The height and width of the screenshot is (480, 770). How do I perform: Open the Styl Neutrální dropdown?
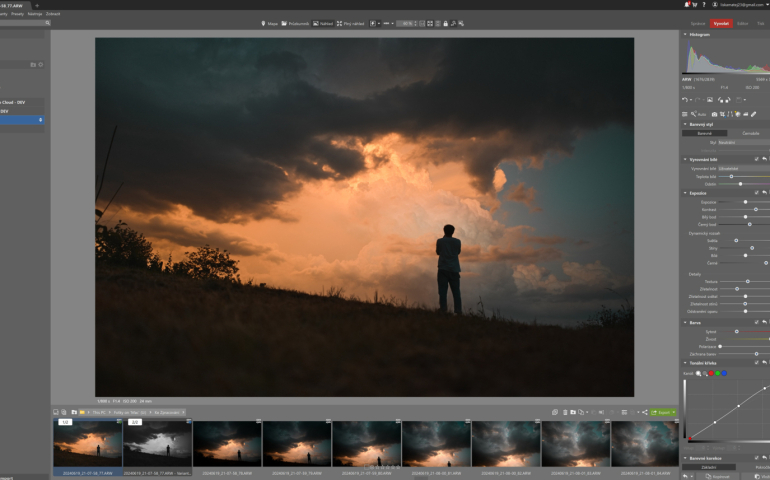pyautogui.click(x=743, y=142)
